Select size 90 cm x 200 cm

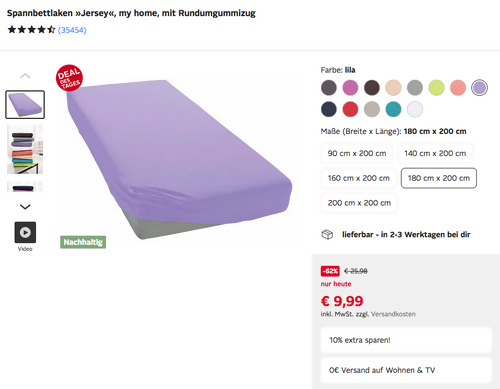click(x=357, y=153)
